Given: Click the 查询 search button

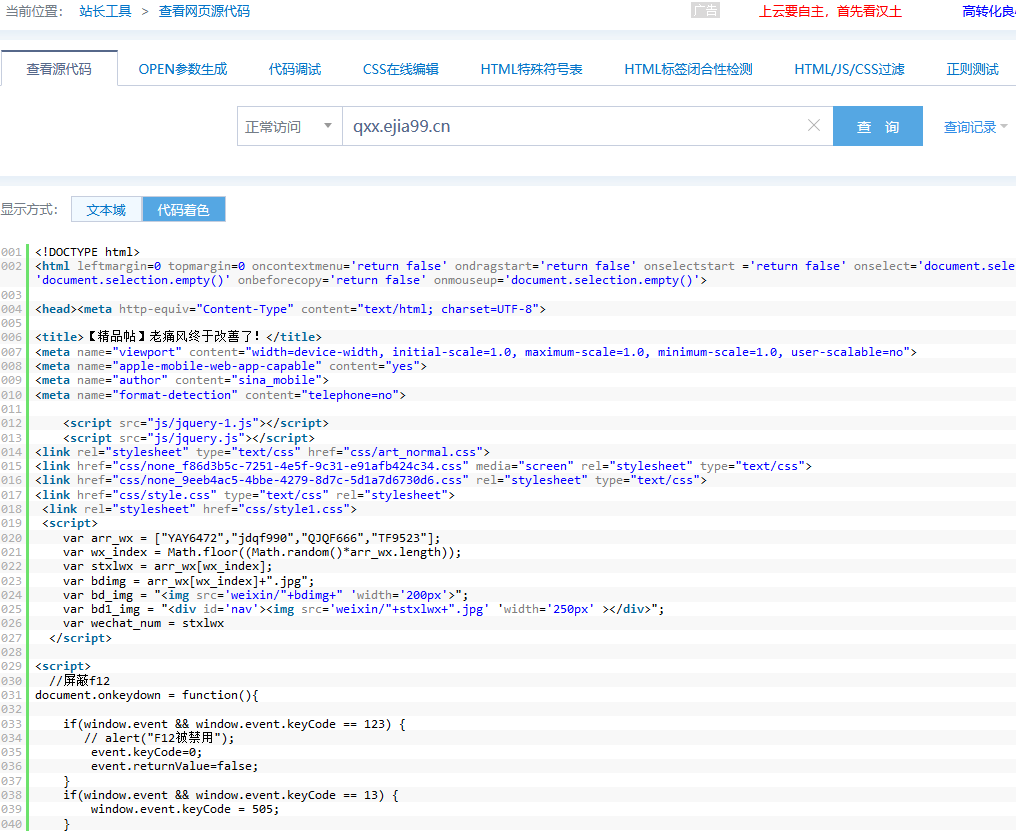Looking at the screenshot, I should [877, 127].
